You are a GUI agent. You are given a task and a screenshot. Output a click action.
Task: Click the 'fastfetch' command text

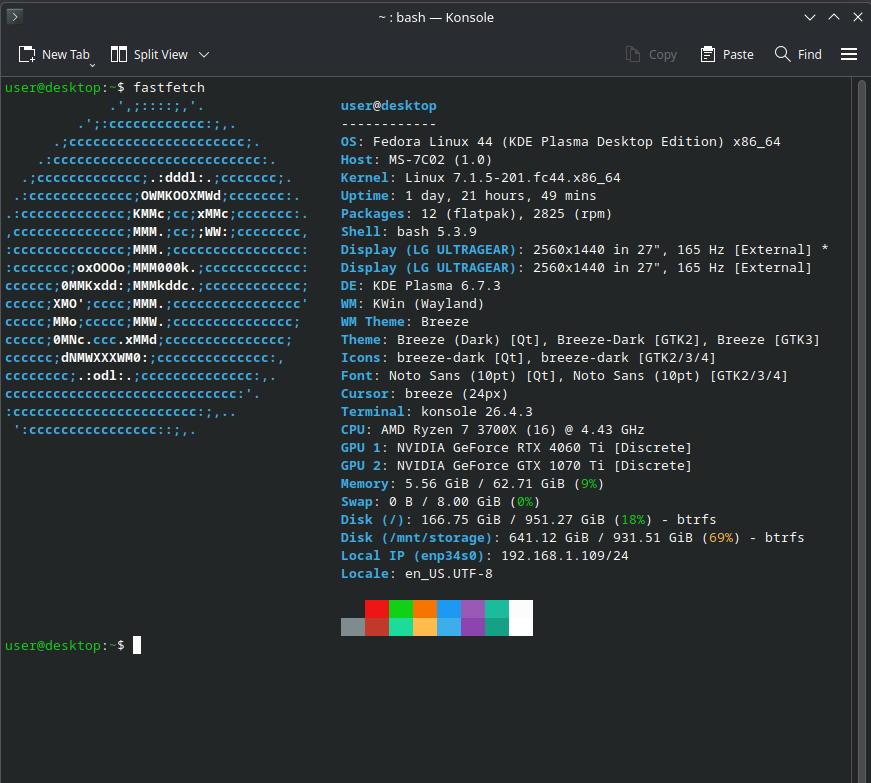click(169, 88)
